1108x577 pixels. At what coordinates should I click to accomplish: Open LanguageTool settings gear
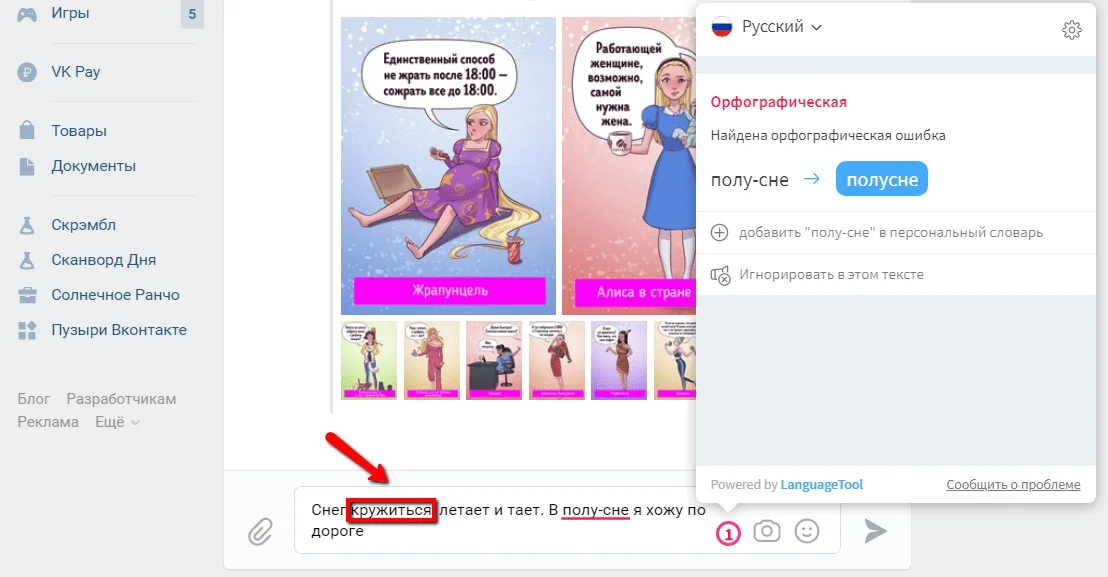[1071, 30]
